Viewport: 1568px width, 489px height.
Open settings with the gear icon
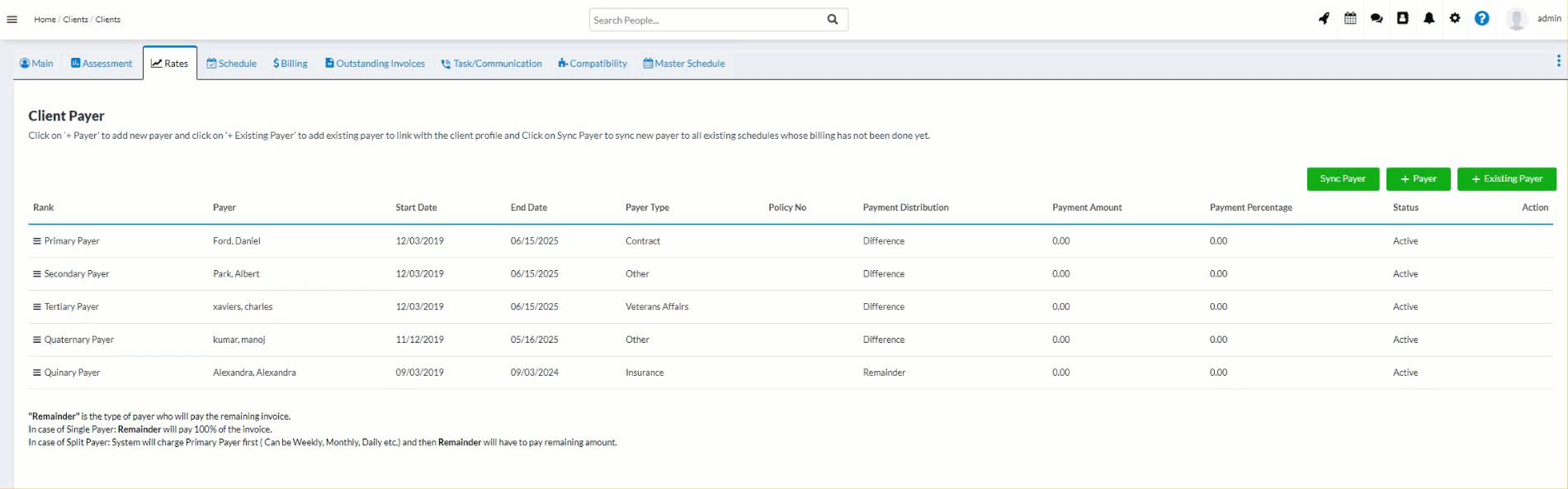(1455, 18)
